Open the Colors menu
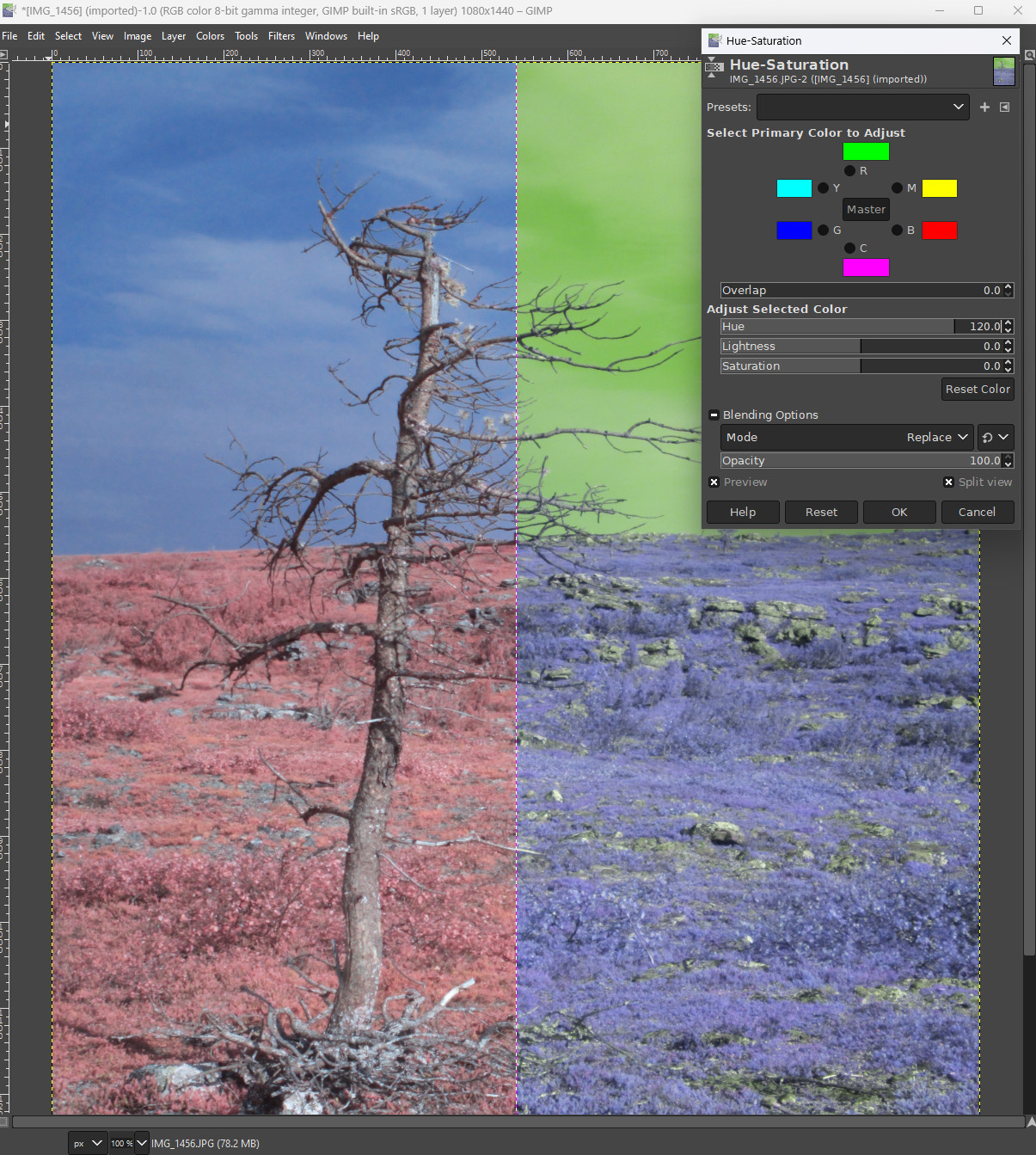 (210, 36)
